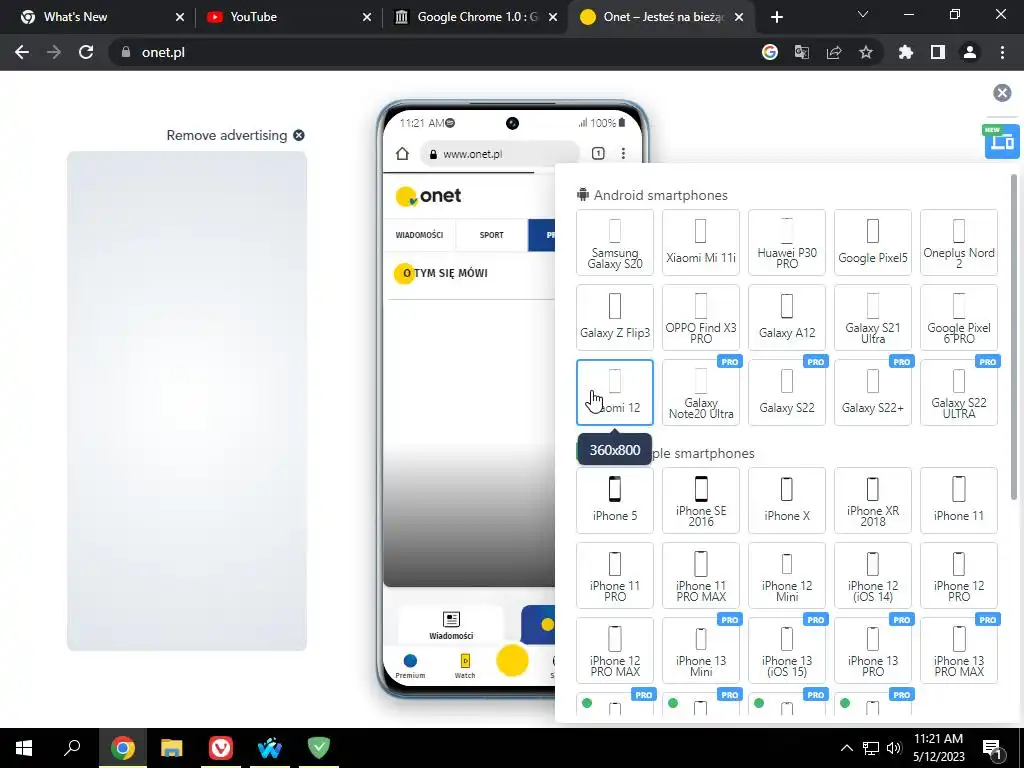The width and height of the screenshot is (1024, 768).
Task: Tap the Premium bottom nav icon
Action: [x=410, y=665]
